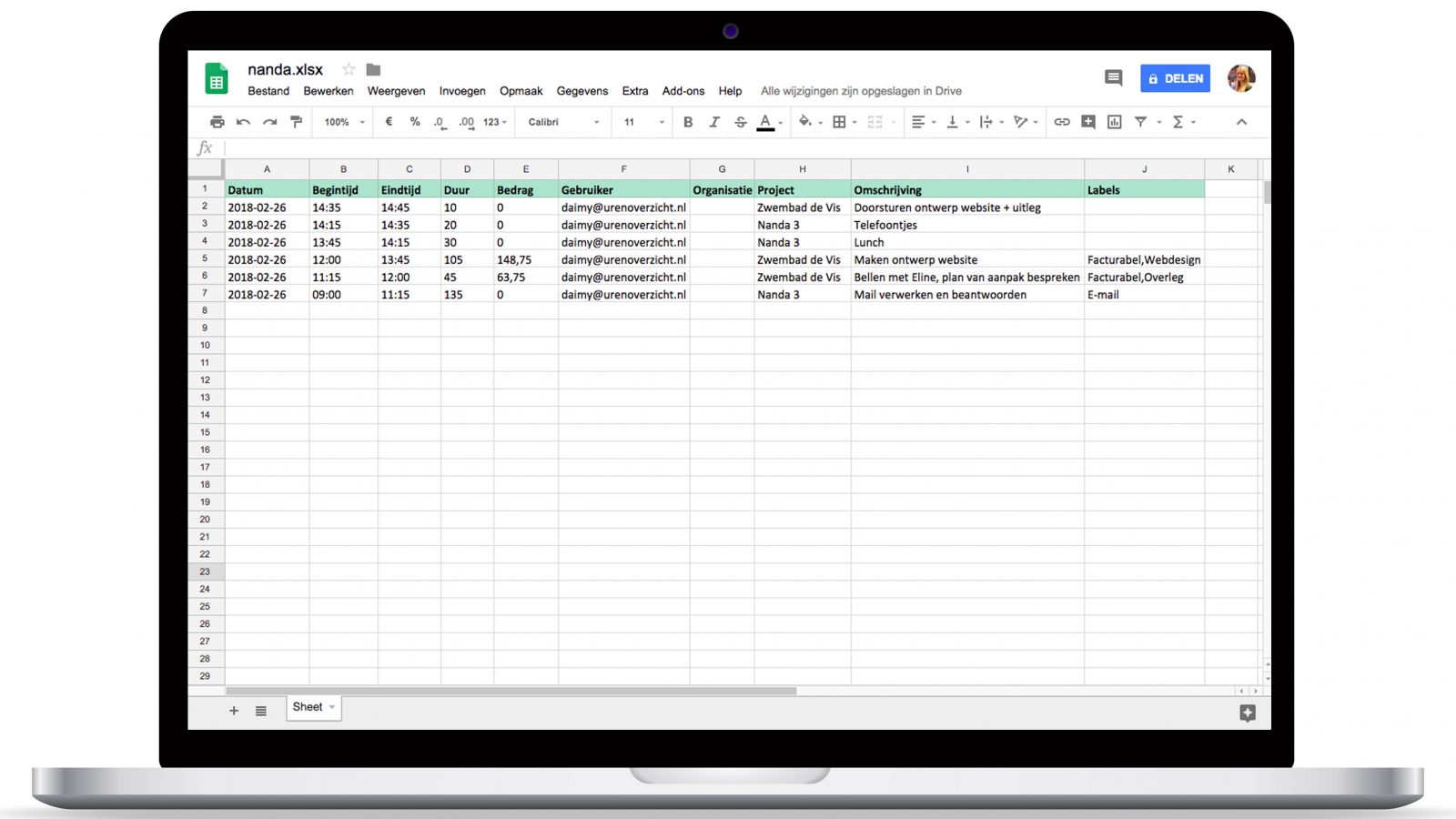Select row 23 header

[206, 571]
